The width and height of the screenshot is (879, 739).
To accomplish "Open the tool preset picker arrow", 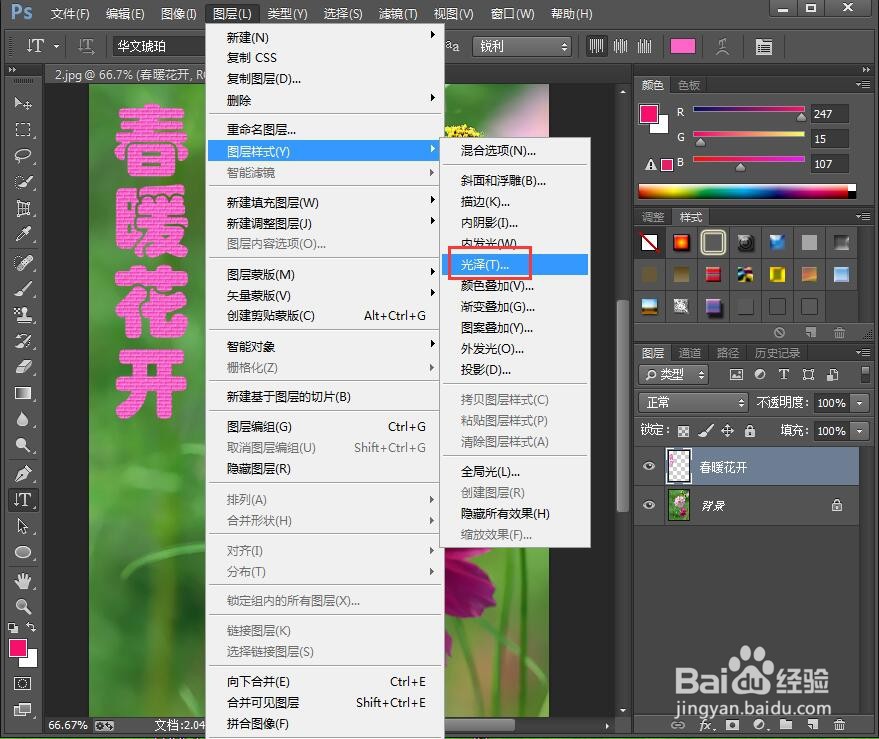I will click(57, 46).
